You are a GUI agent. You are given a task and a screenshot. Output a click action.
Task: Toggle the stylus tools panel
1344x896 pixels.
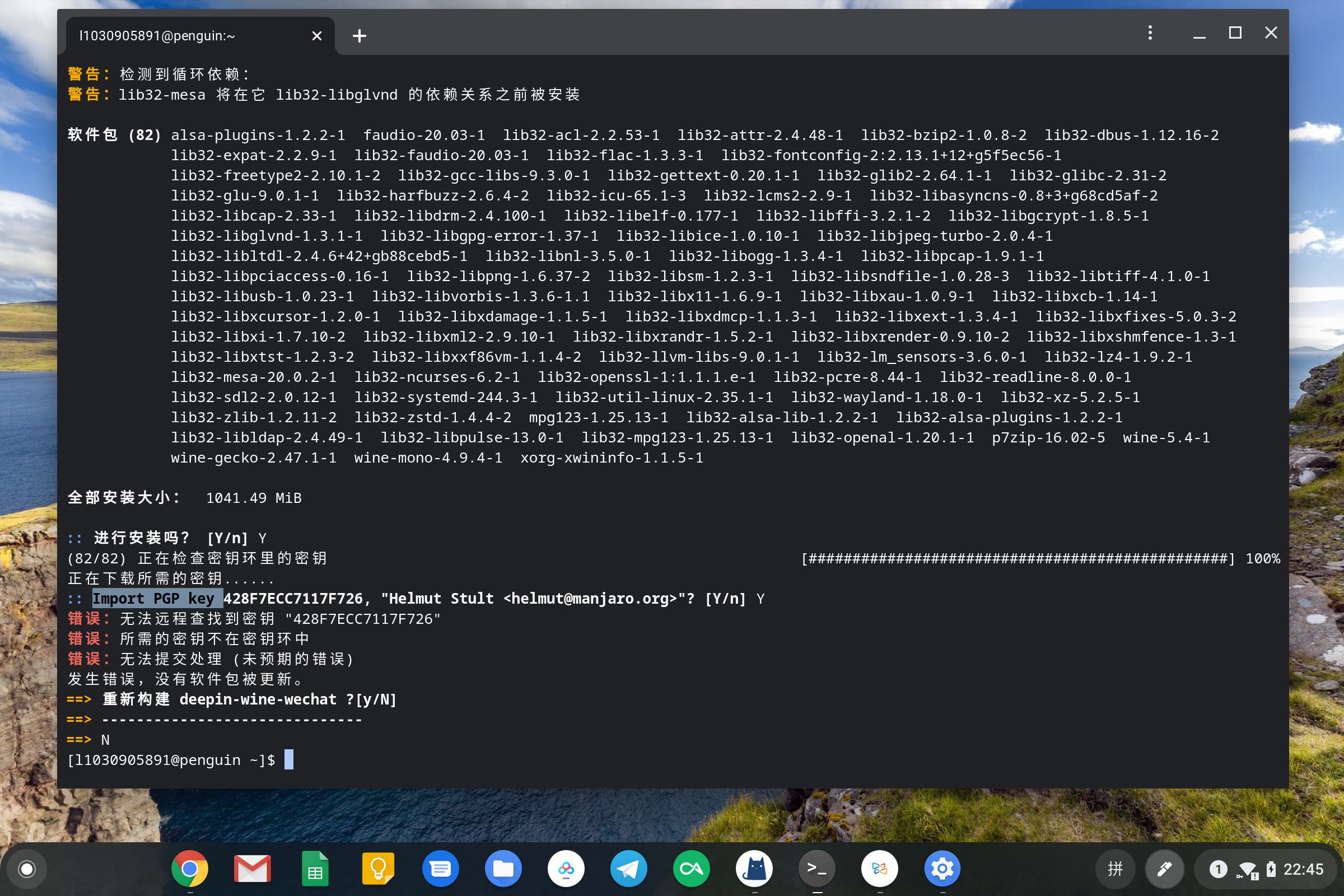click(x=1165, y=869)
